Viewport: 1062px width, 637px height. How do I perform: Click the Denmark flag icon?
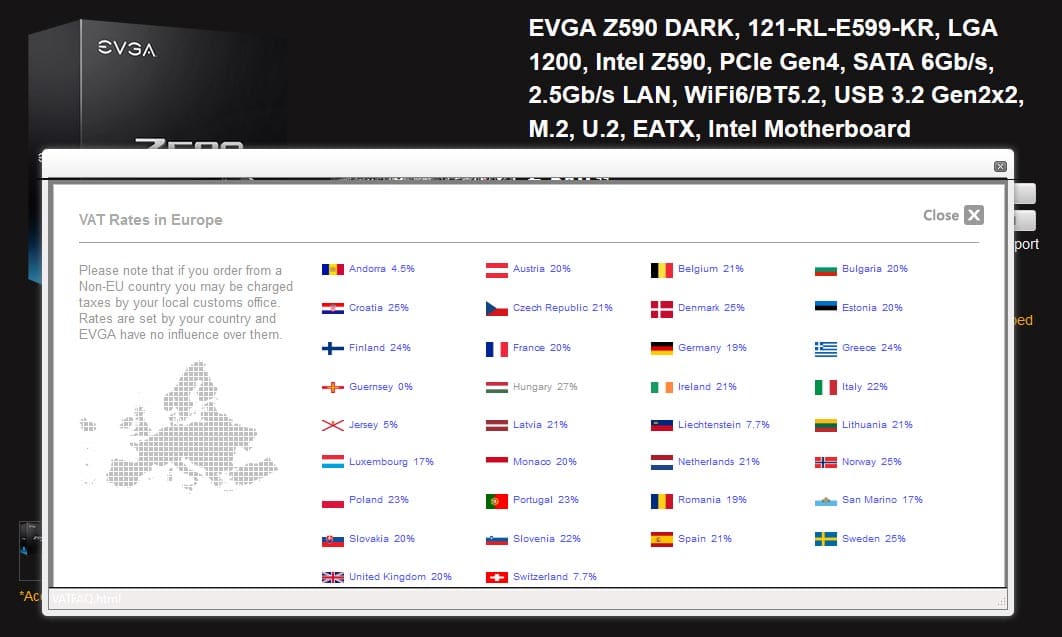pyautogui.click(x=662, y=309)
